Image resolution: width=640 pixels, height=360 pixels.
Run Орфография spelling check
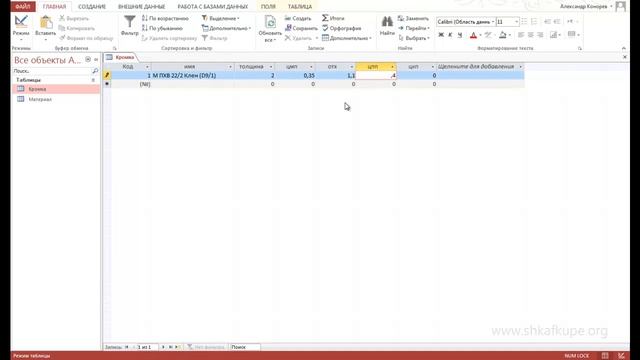click(342, 28)
